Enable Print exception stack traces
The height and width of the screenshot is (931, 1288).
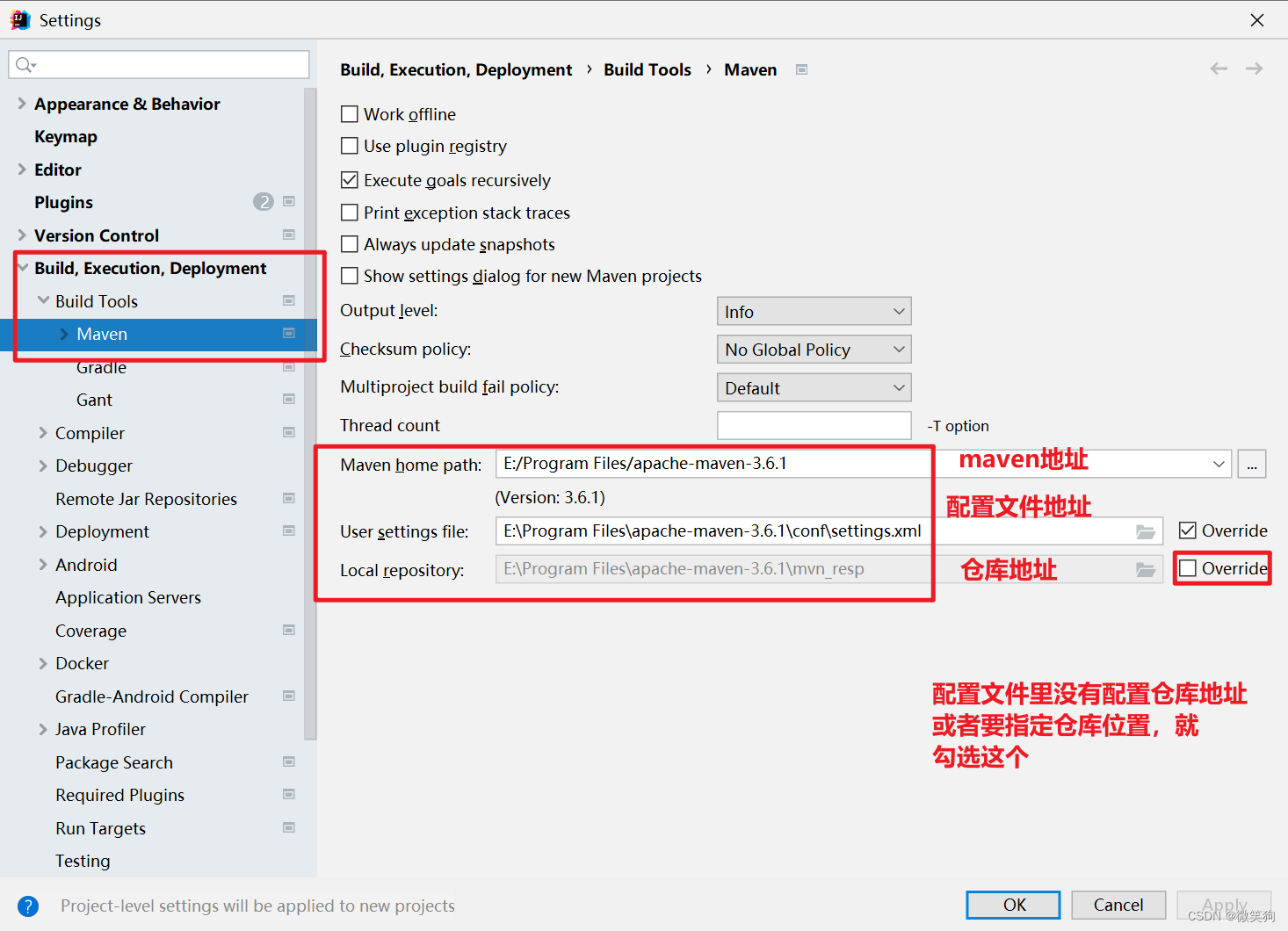click(350, 213)
